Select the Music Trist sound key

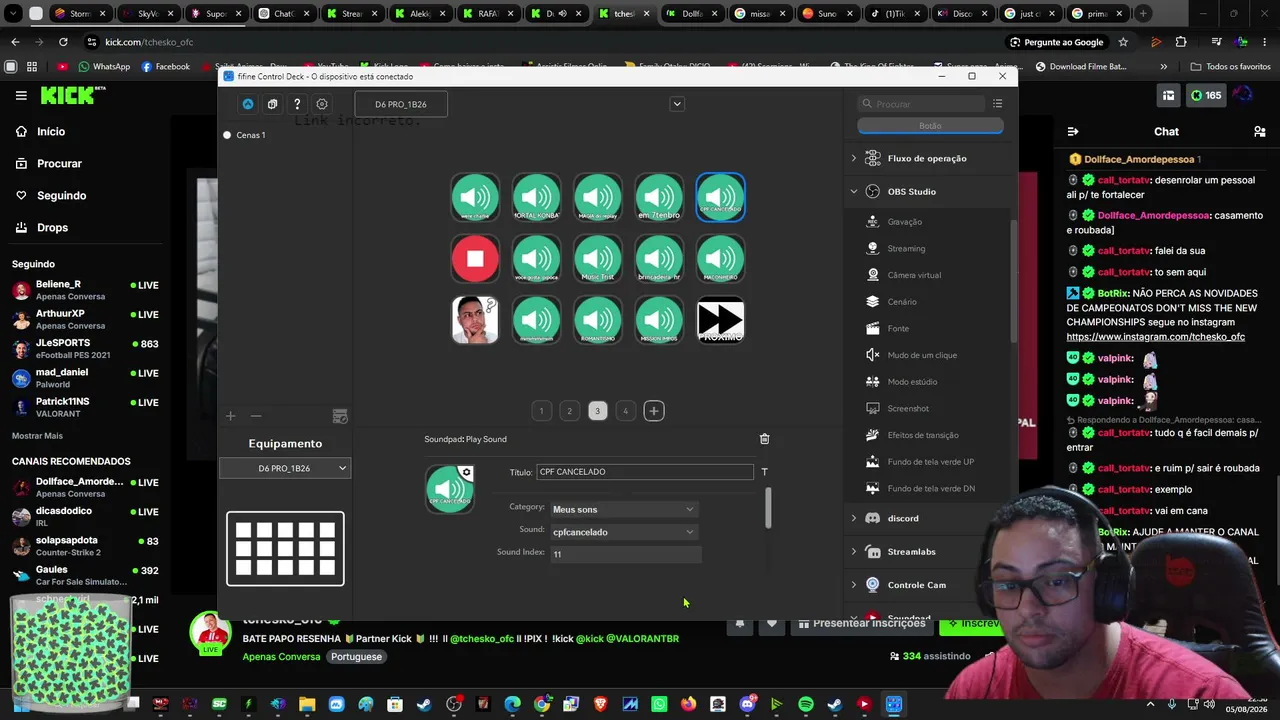(598, 259)
